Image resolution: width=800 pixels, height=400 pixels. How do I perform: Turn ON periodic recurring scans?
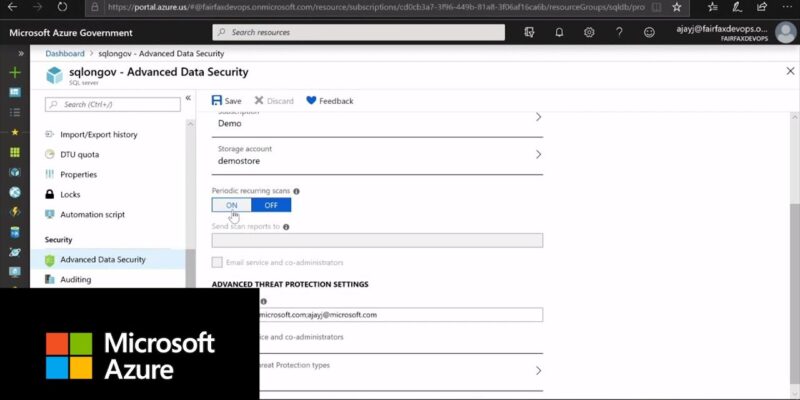point(232,205)
